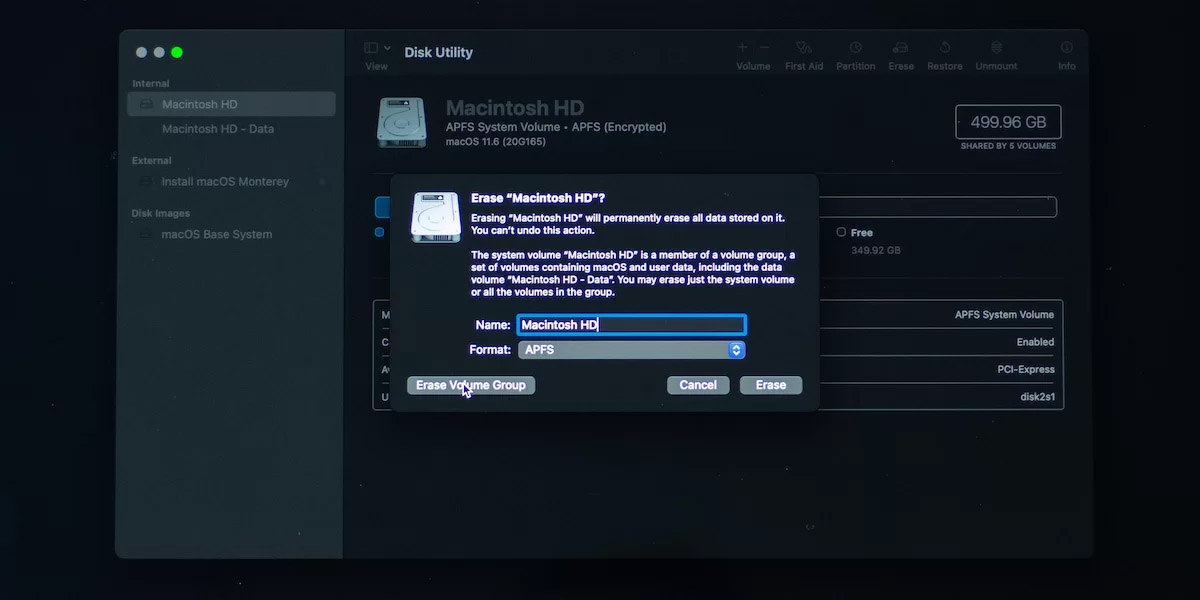Click the Enabled table value

pyautogui.click(x=1035, y=342)
